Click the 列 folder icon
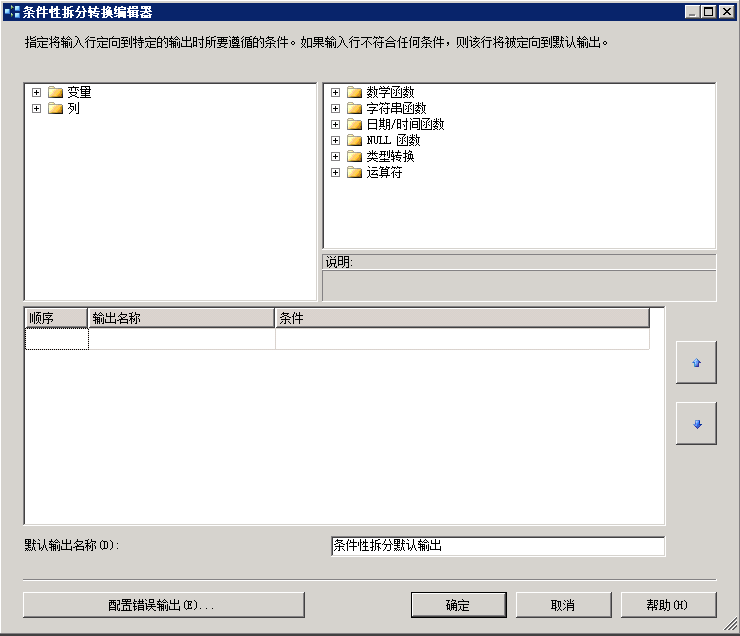The image size is (740, 636). coord(56,108)
